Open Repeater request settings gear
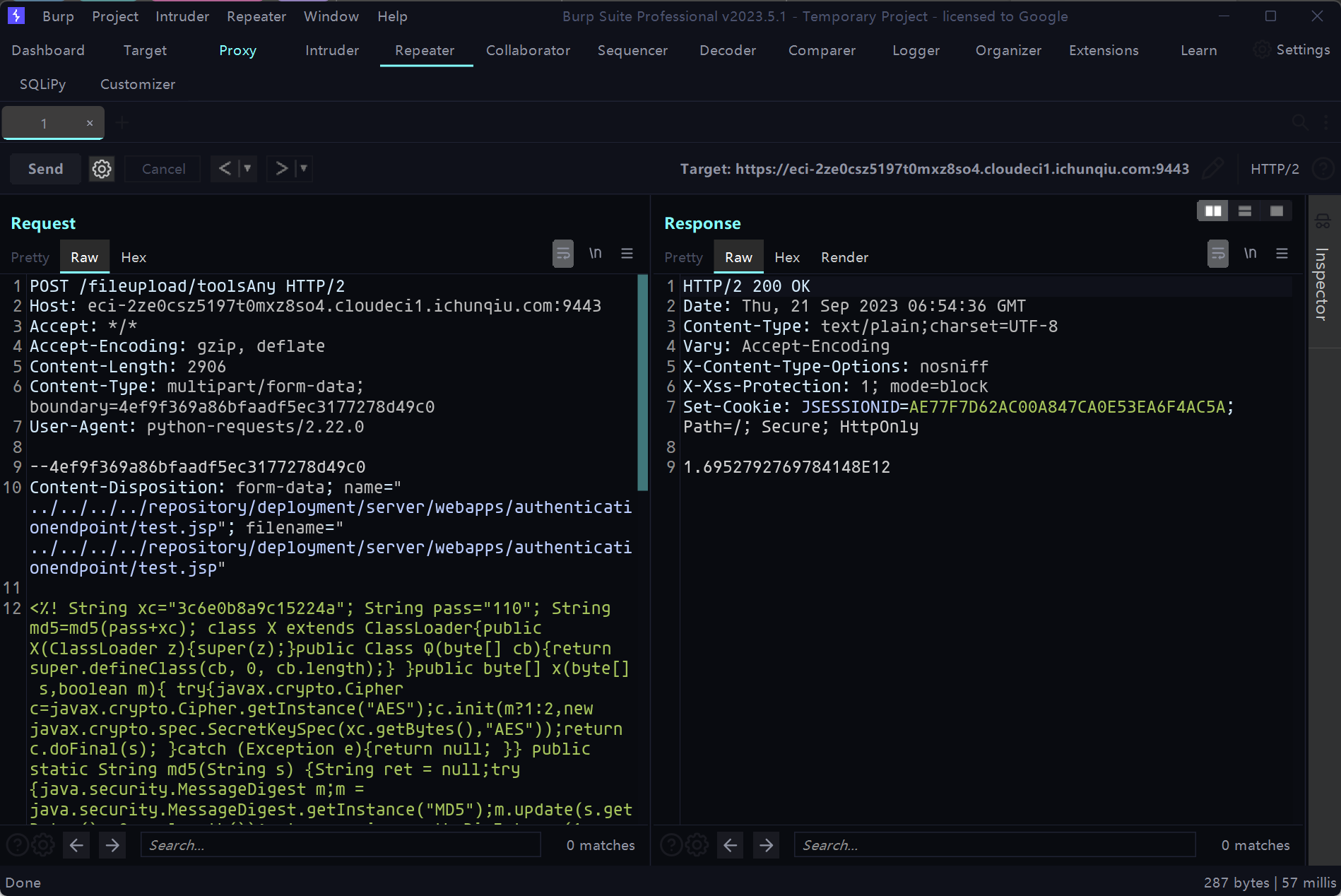The height and width of the screenshot is (896, 1341). pyautogui.click(x=102, y=169)
